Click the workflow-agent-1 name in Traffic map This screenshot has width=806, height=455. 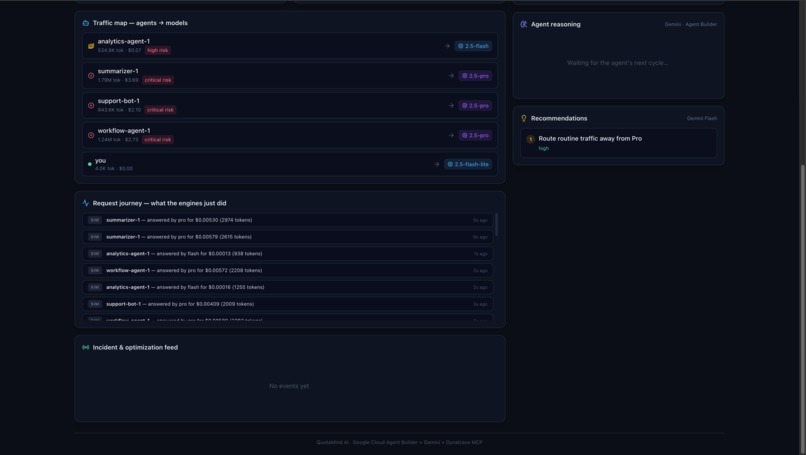click(x=124, y=131)
